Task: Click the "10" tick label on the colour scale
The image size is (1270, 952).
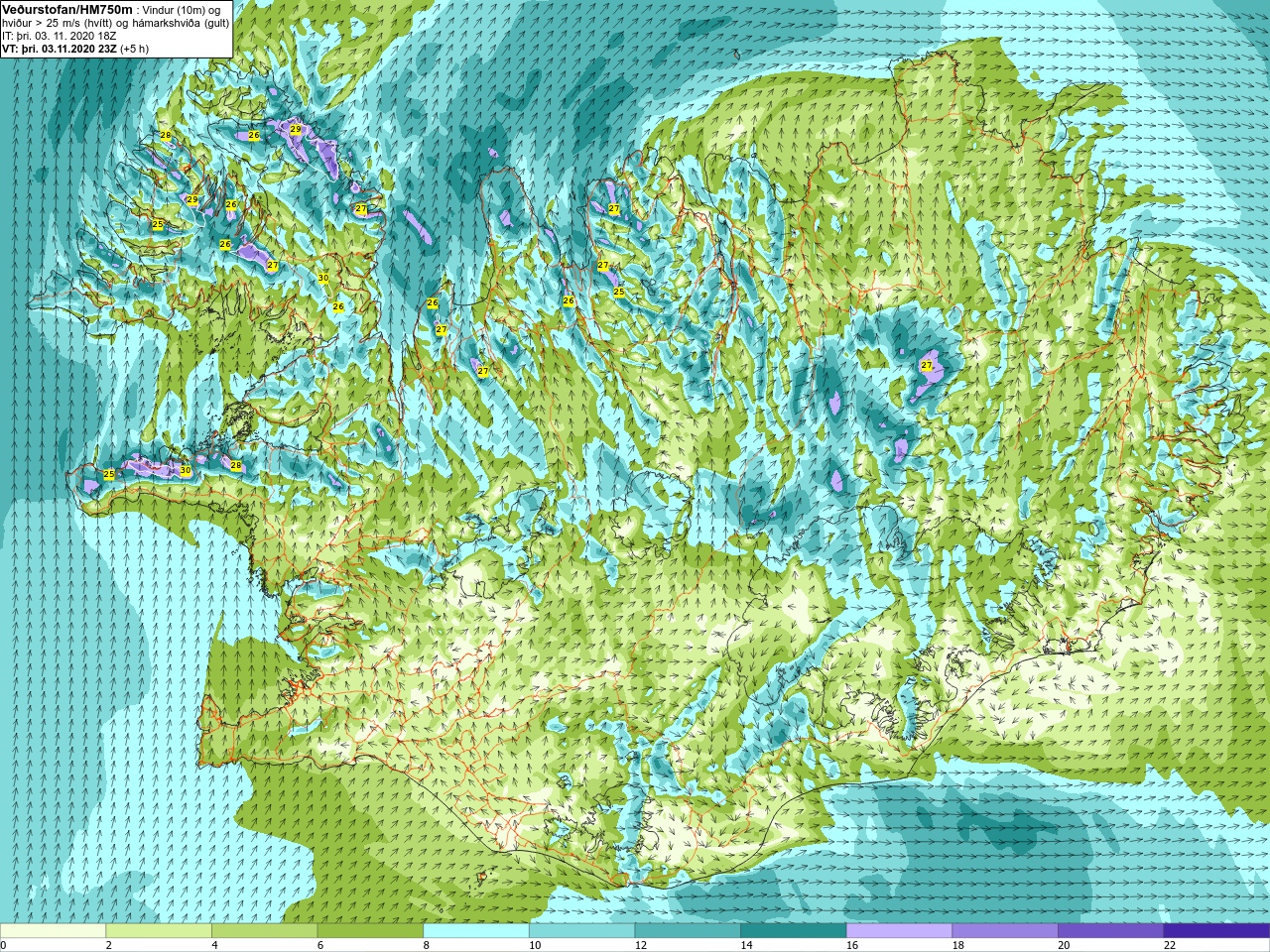Action: pyautogui.click(x=535, y=945)
